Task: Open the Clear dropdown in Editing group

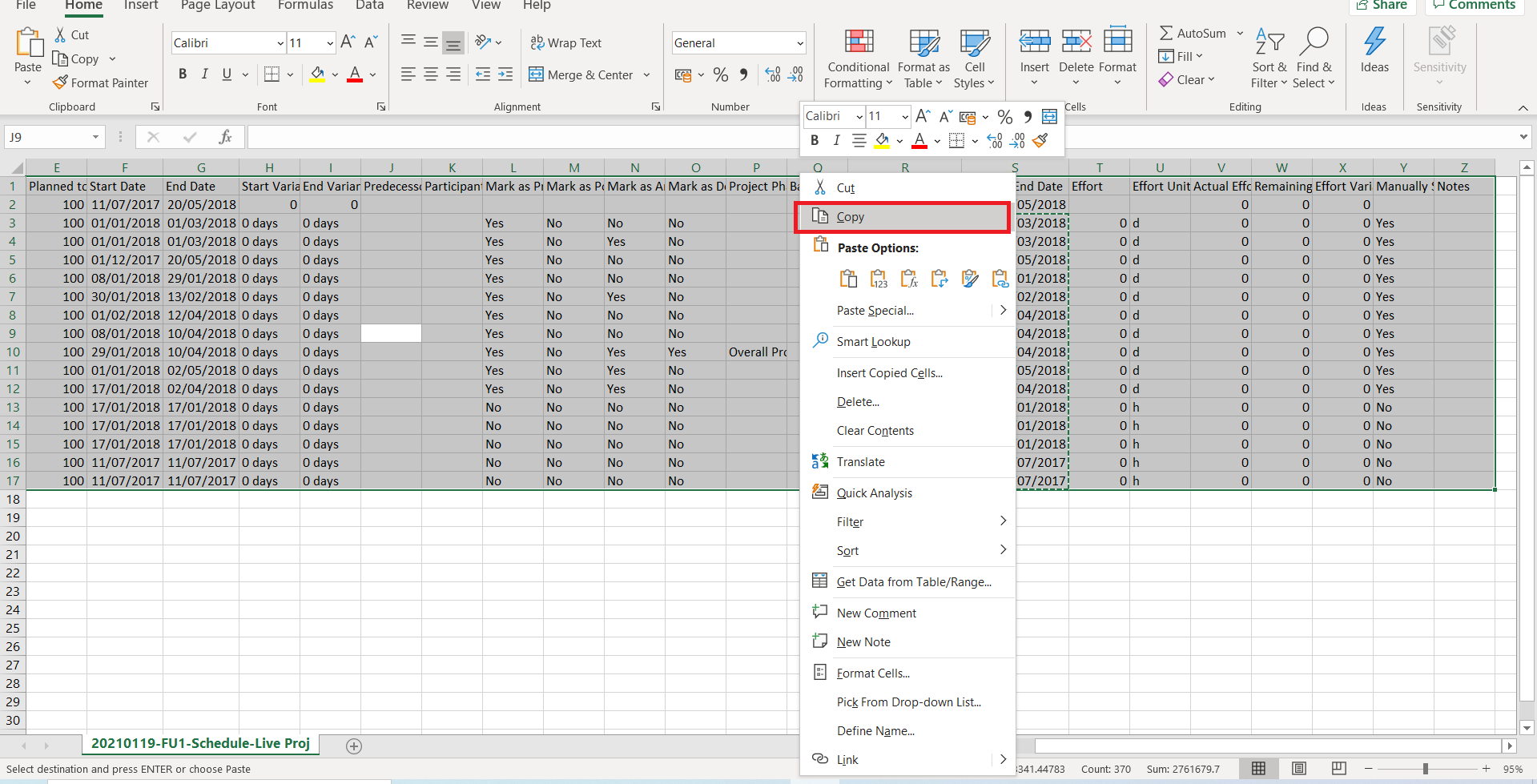Action: pyautogui.click(x=1187, y=80)
